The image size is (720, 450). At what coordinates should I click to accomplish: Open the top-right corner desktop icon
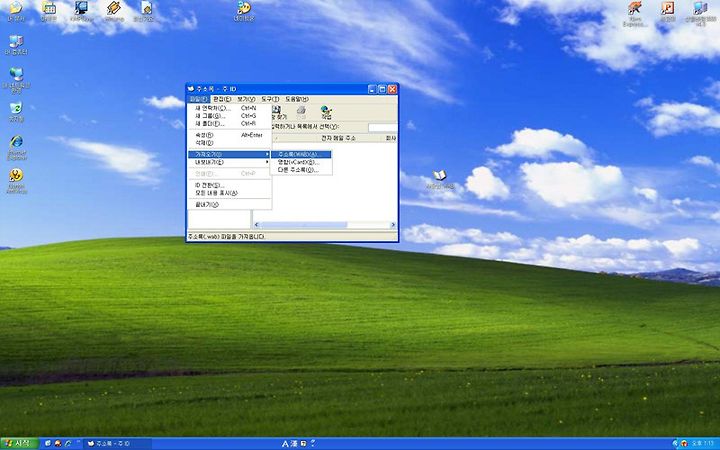[700, 13]
